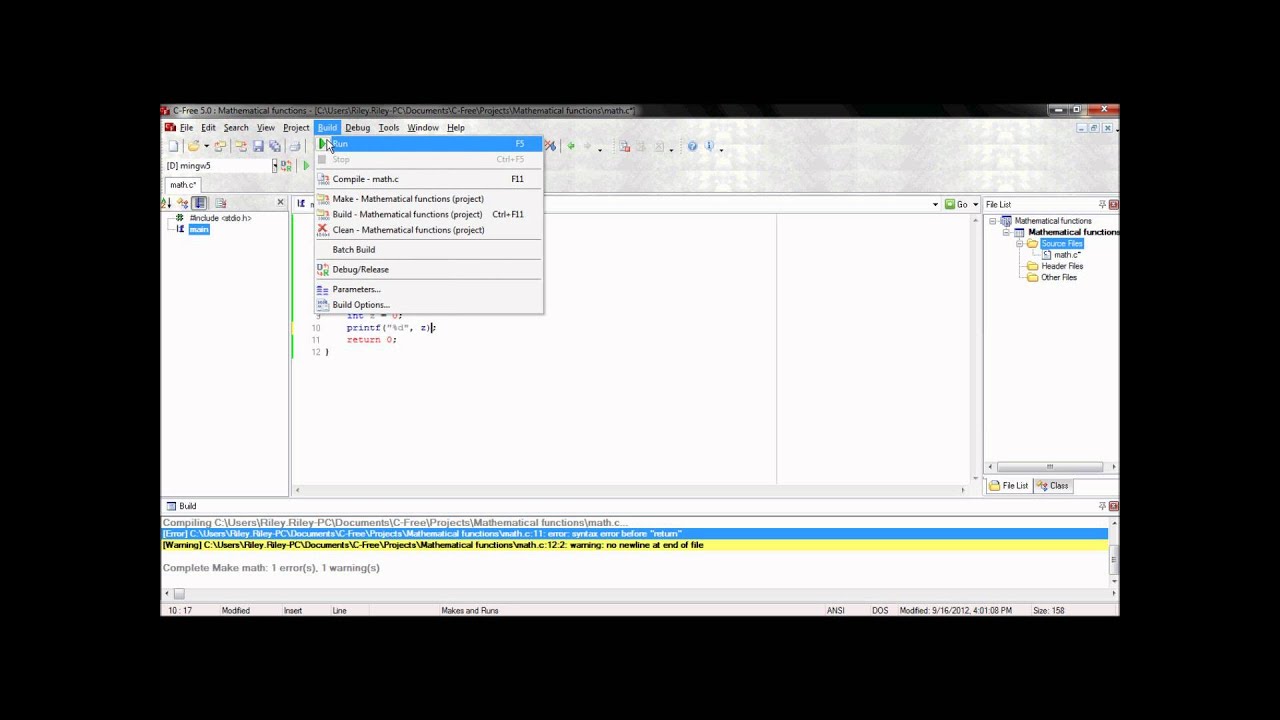Open the Help menu
This screenshot has height=720, width=1280.
click(456, 128)
